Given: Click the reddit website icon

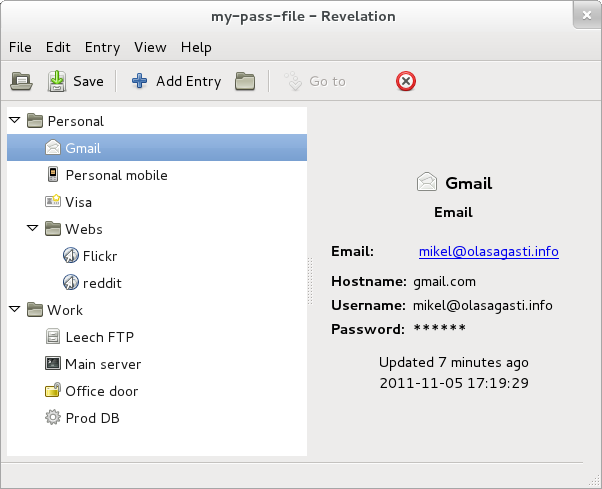Looking at the screenshot, I should click(x=71, y=282).
